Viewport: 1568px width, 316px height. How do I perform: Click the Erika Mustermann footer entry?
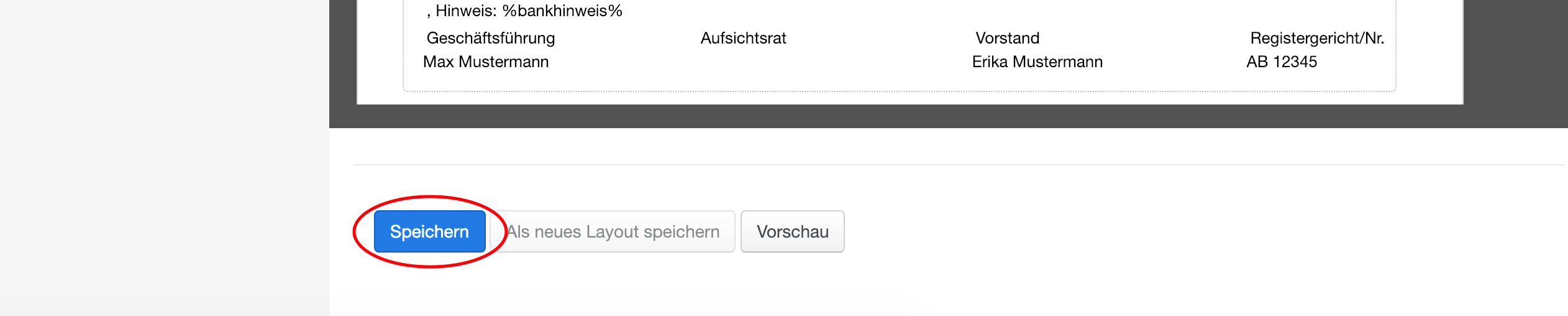(1037, 62)
